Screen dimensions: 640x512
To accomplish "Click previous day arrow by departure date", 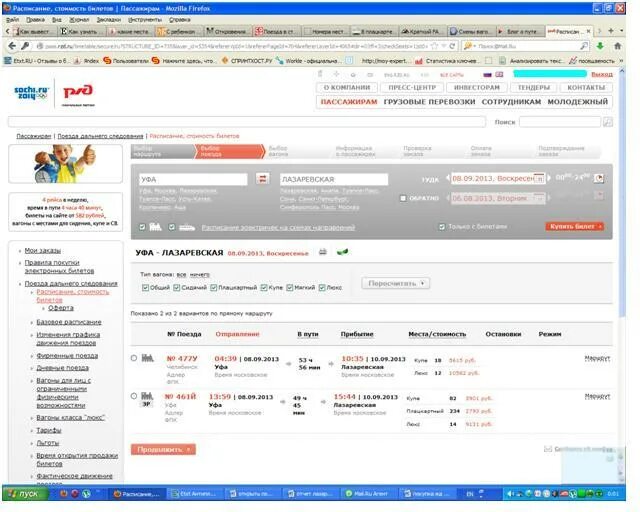I will coord(448,178).
